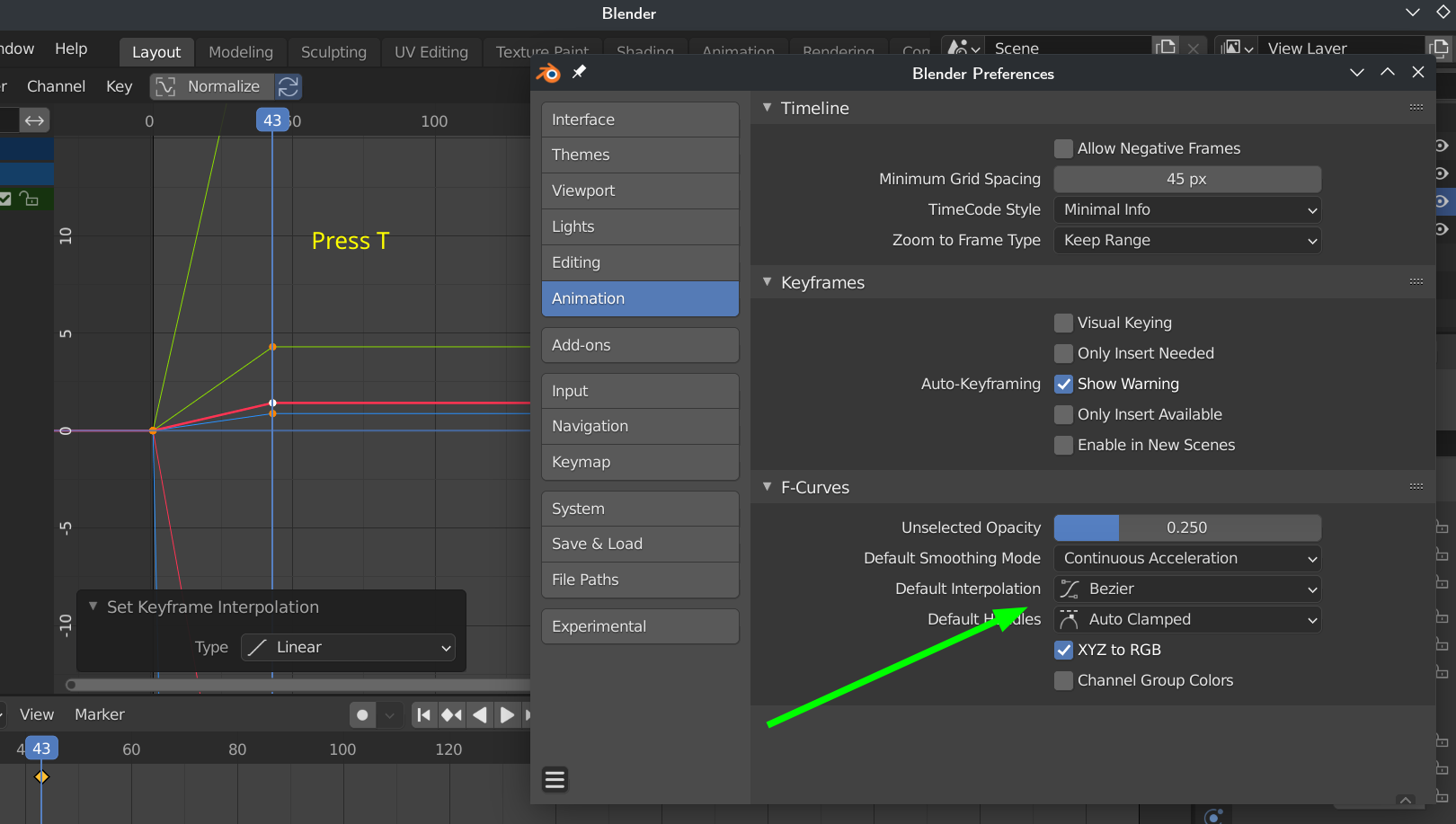Jump to previous keyframe in timeline

click(451, 715)
